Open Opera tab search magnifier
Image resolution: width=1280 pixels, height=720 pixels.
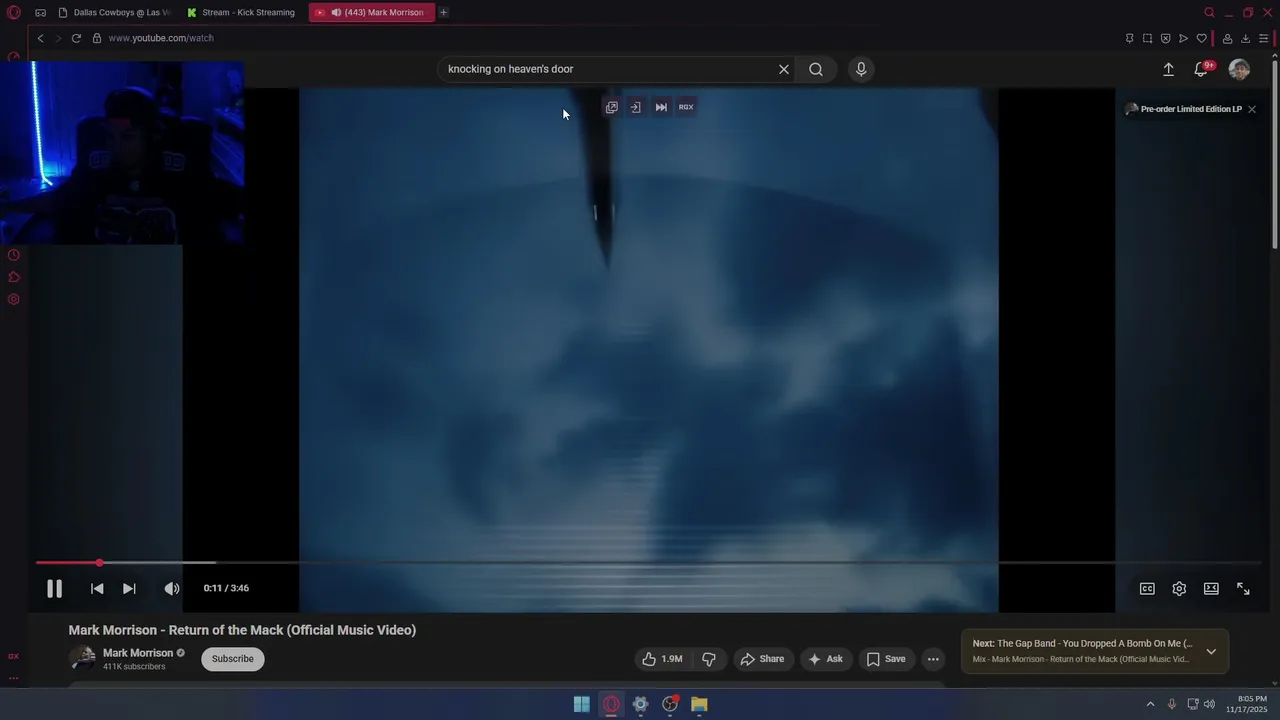tap(1209, 12)
